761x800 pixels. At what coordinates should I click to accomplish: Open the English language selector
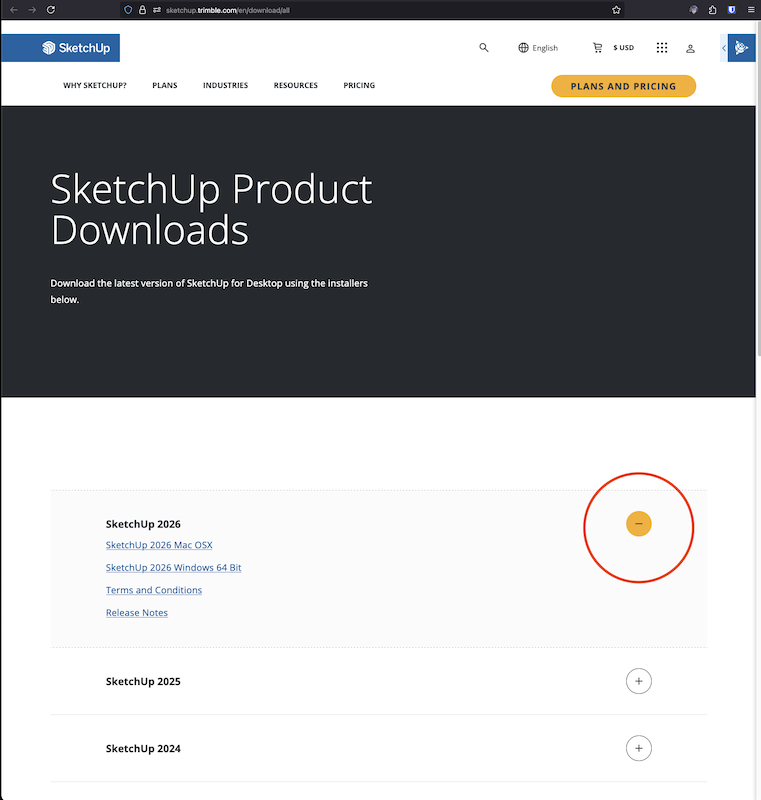click(538, 48)
